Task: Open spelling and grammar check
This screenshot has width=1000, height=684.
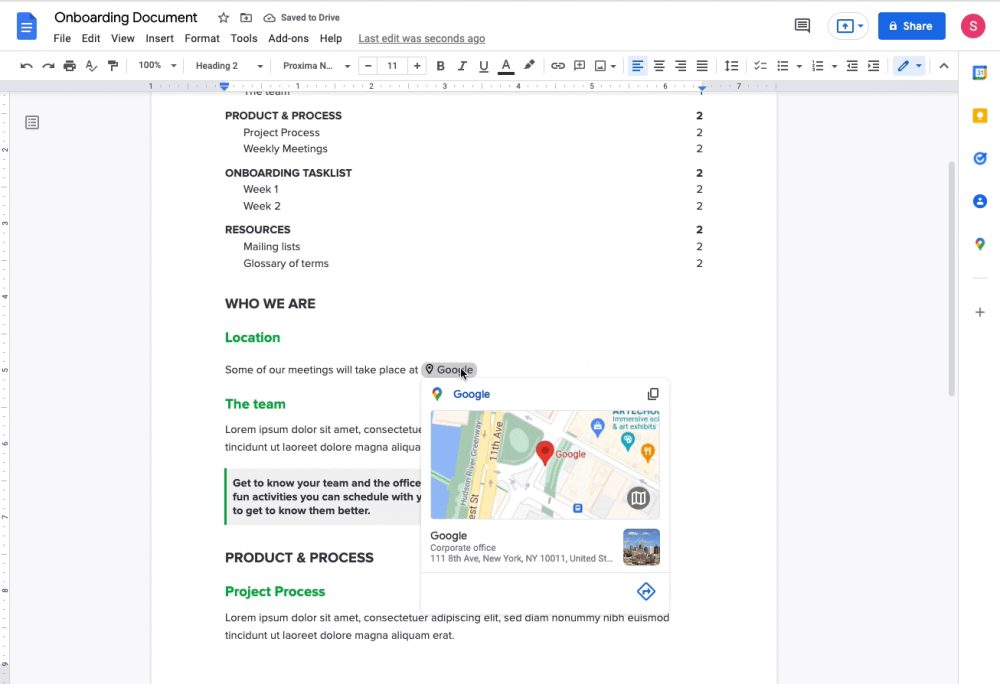Action: click(x=91, y=64)
